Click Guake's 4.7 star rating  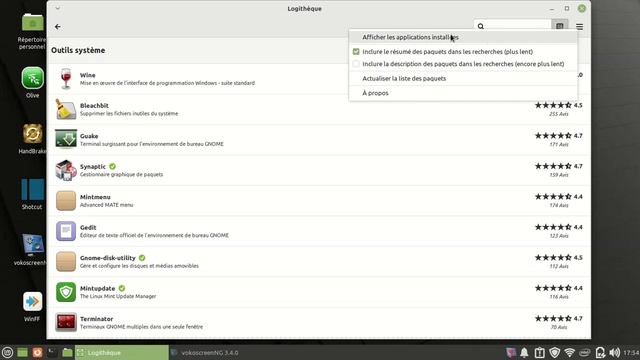pyautogui.click(x=558, y=136)
